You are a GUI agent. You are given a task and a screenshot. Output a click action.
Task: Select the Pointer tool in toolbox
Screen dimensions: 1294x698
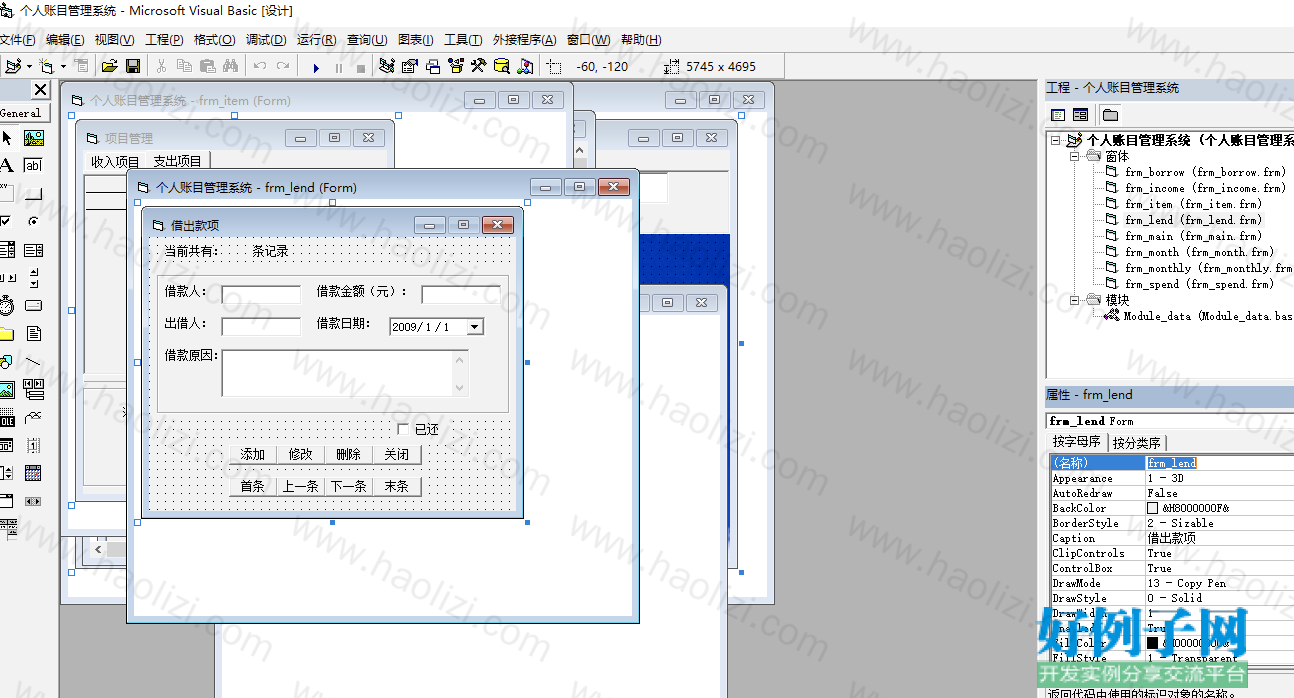(x=7, y=138)
